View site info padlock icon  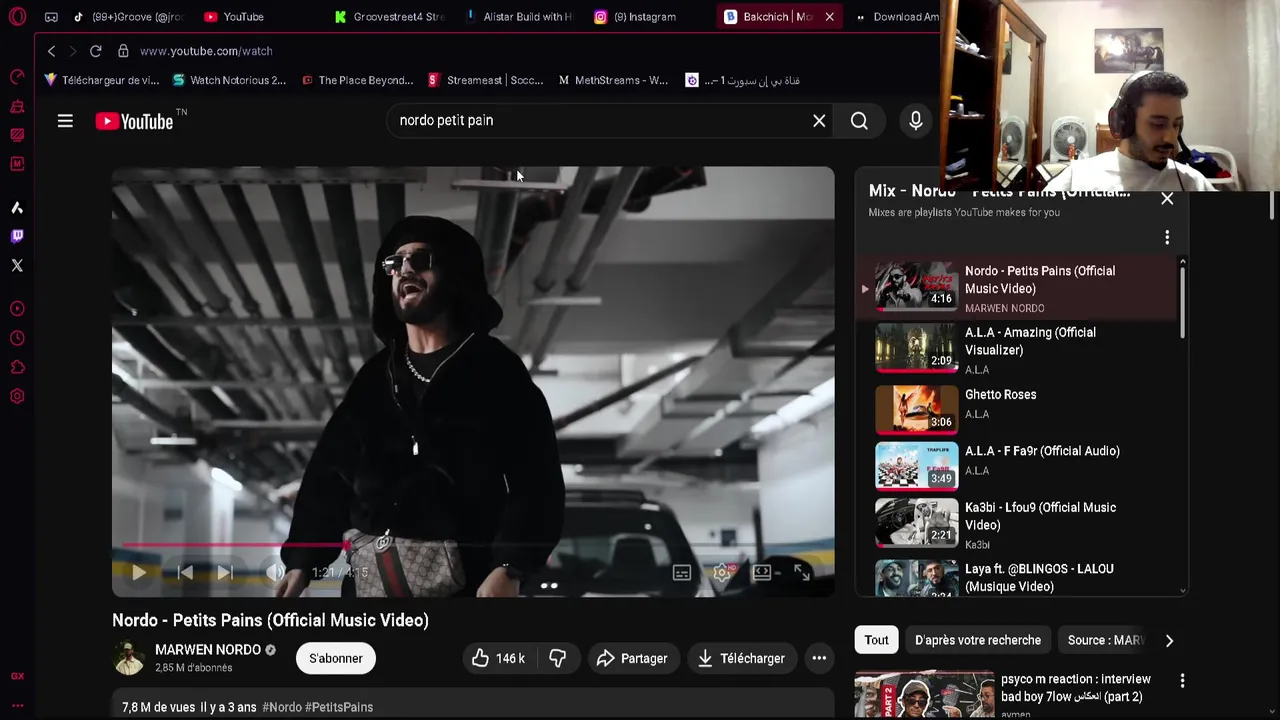pyautogui.click(x=123, y=51)
